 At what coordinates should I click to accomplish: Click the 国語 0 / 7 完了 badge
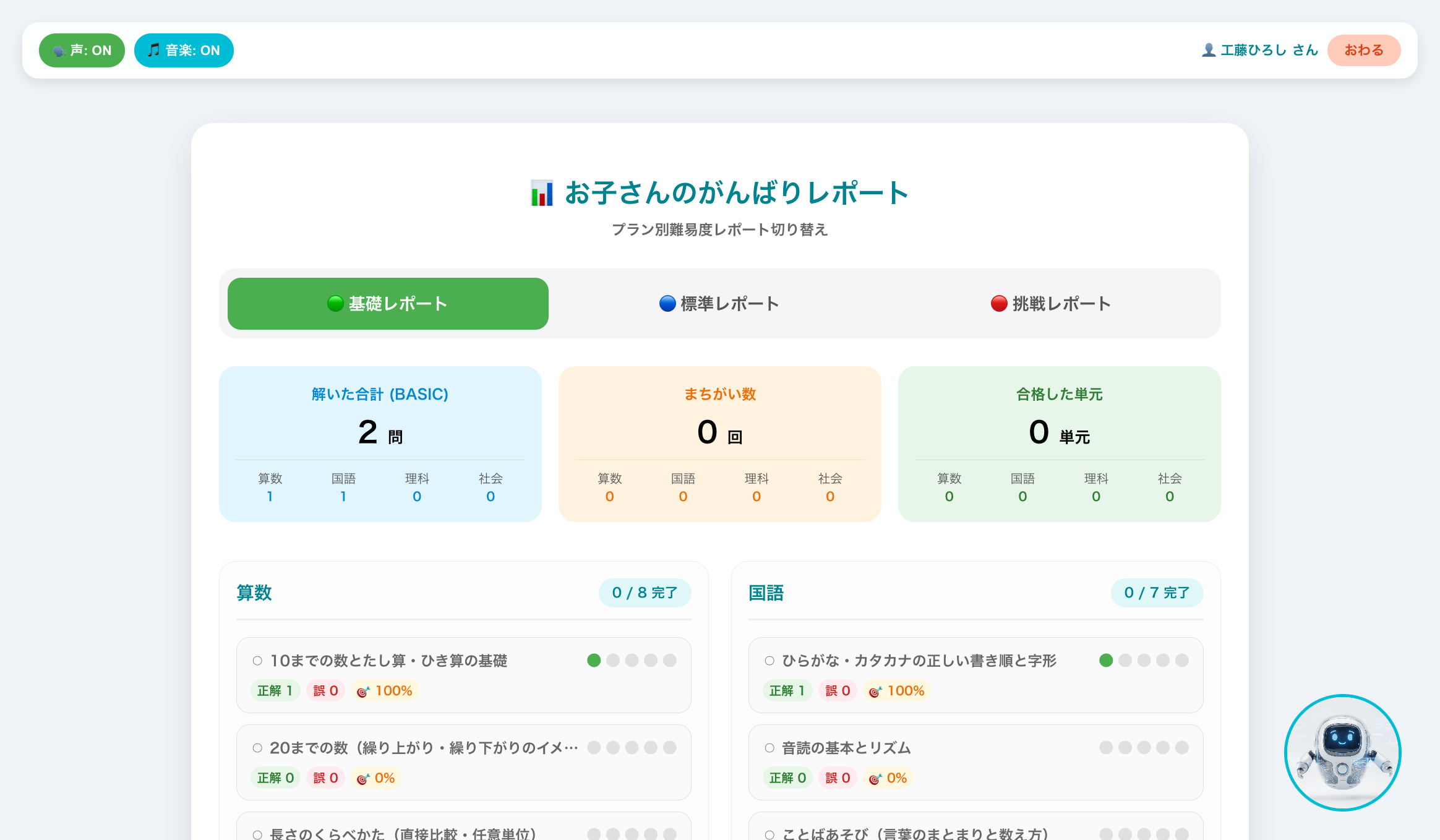pyautogui.click(x=1157, y=593)
